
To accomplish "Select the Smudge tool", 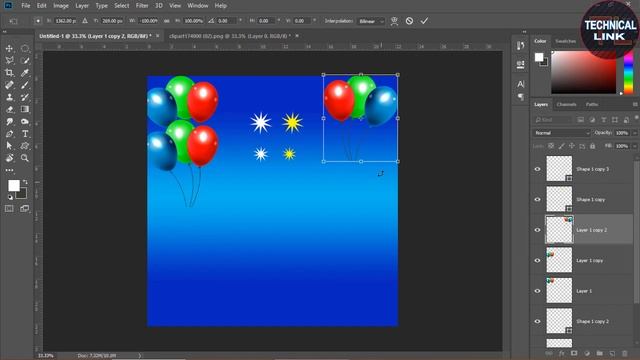I will 9,122.
